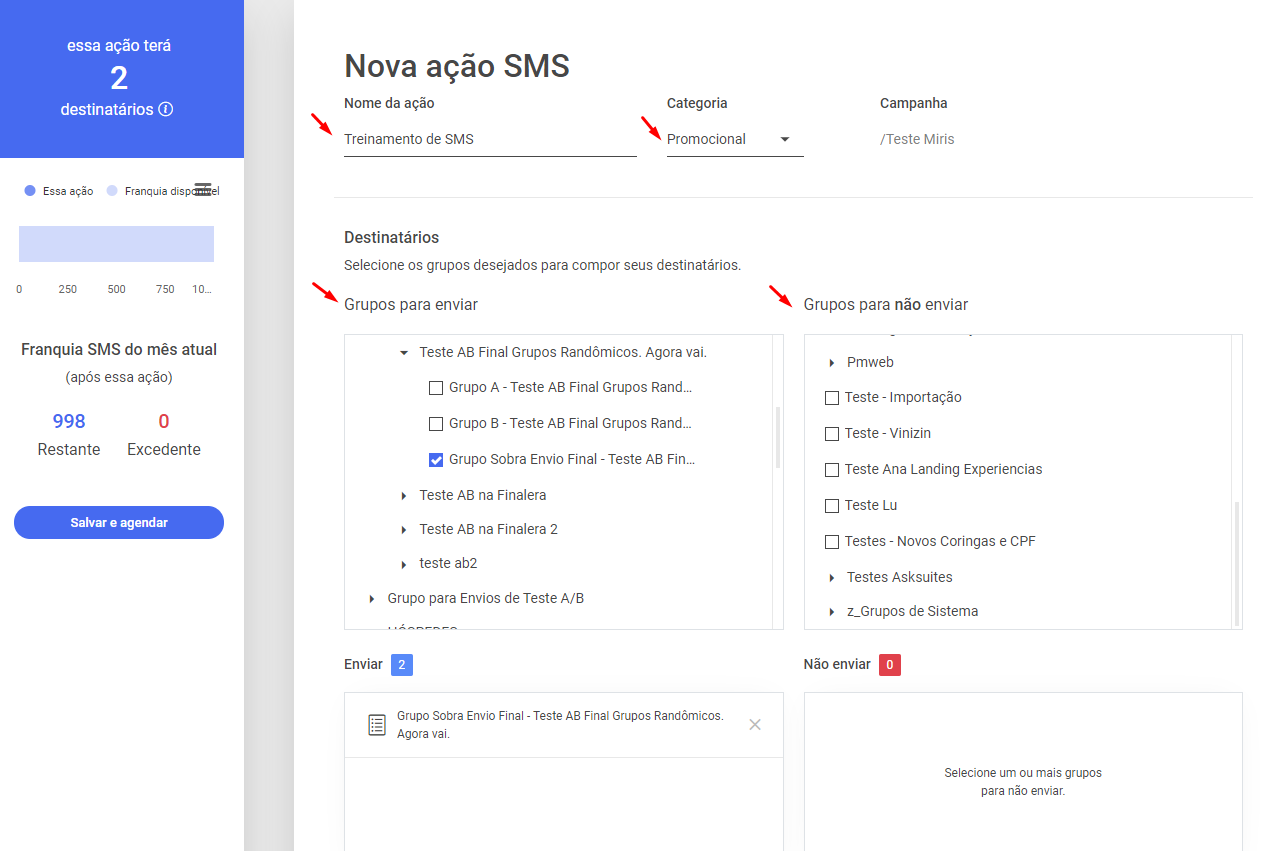Check Grupo B - Teste AB Final checkbox
The height and width of the screenshot is (851, 1286).
[x=436, y=424]
